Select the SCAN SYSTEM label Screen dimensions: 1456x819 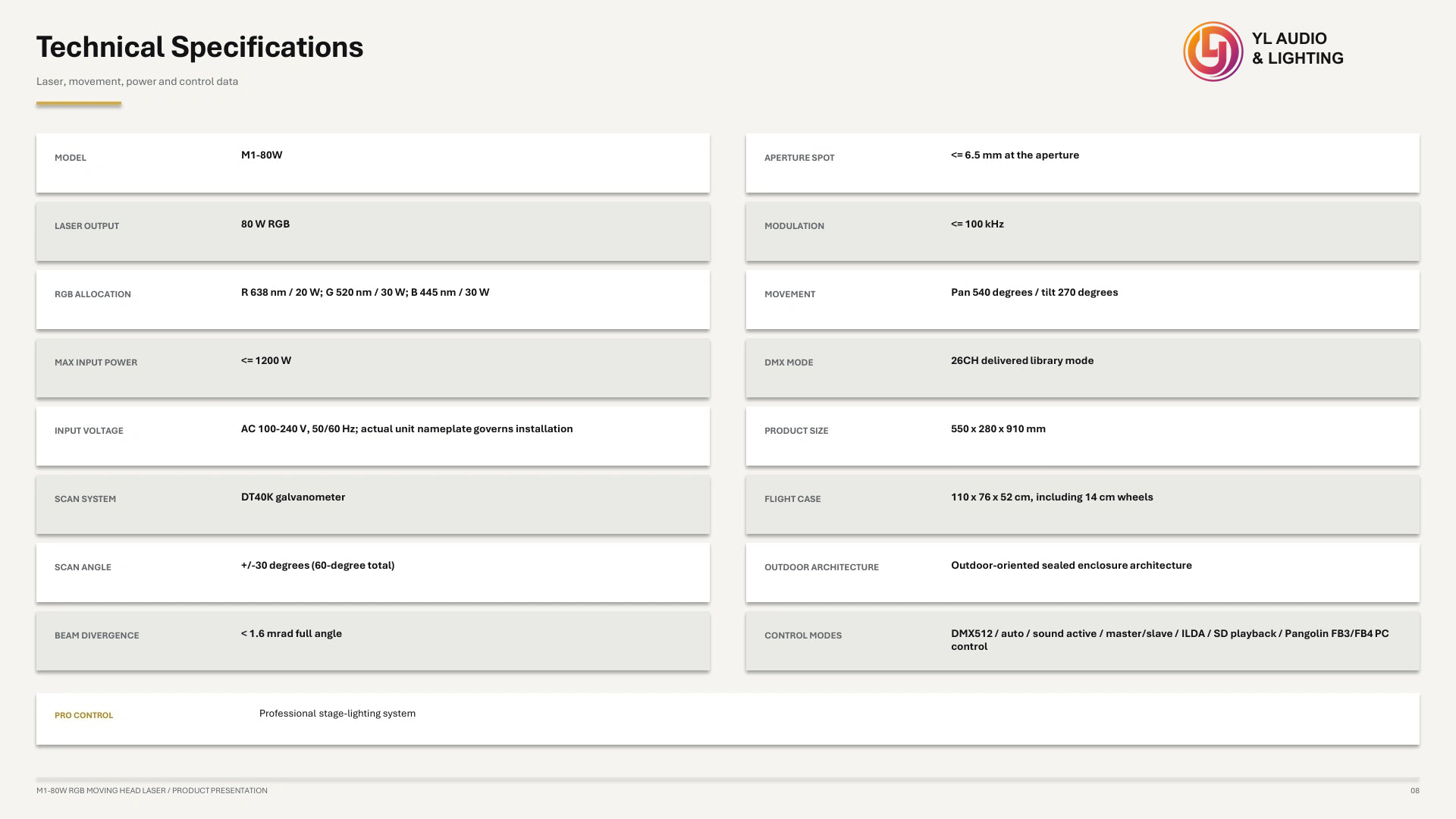[x=85, y=499]
